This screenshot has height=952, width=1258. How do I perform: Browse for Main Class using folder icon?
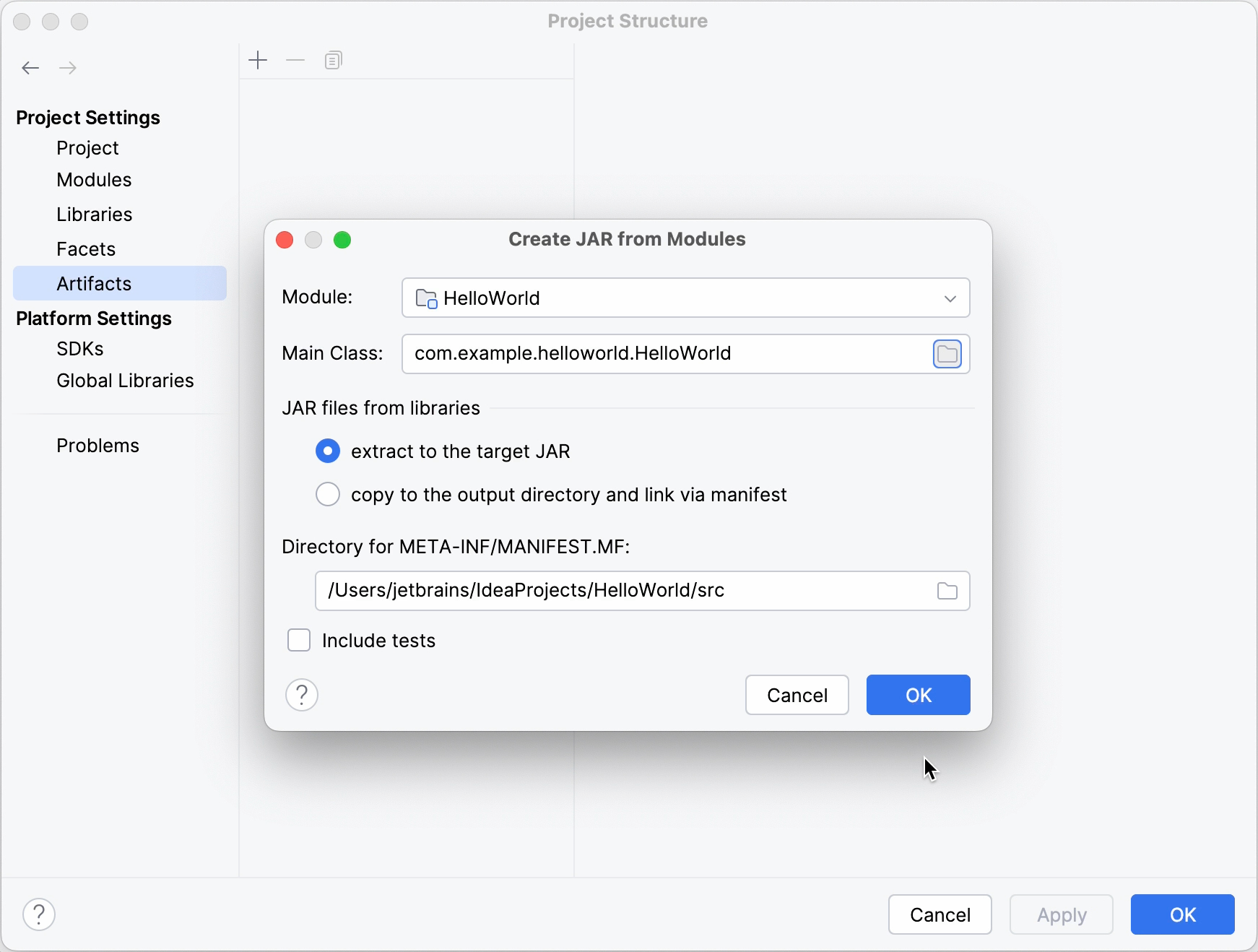point(948,354)
